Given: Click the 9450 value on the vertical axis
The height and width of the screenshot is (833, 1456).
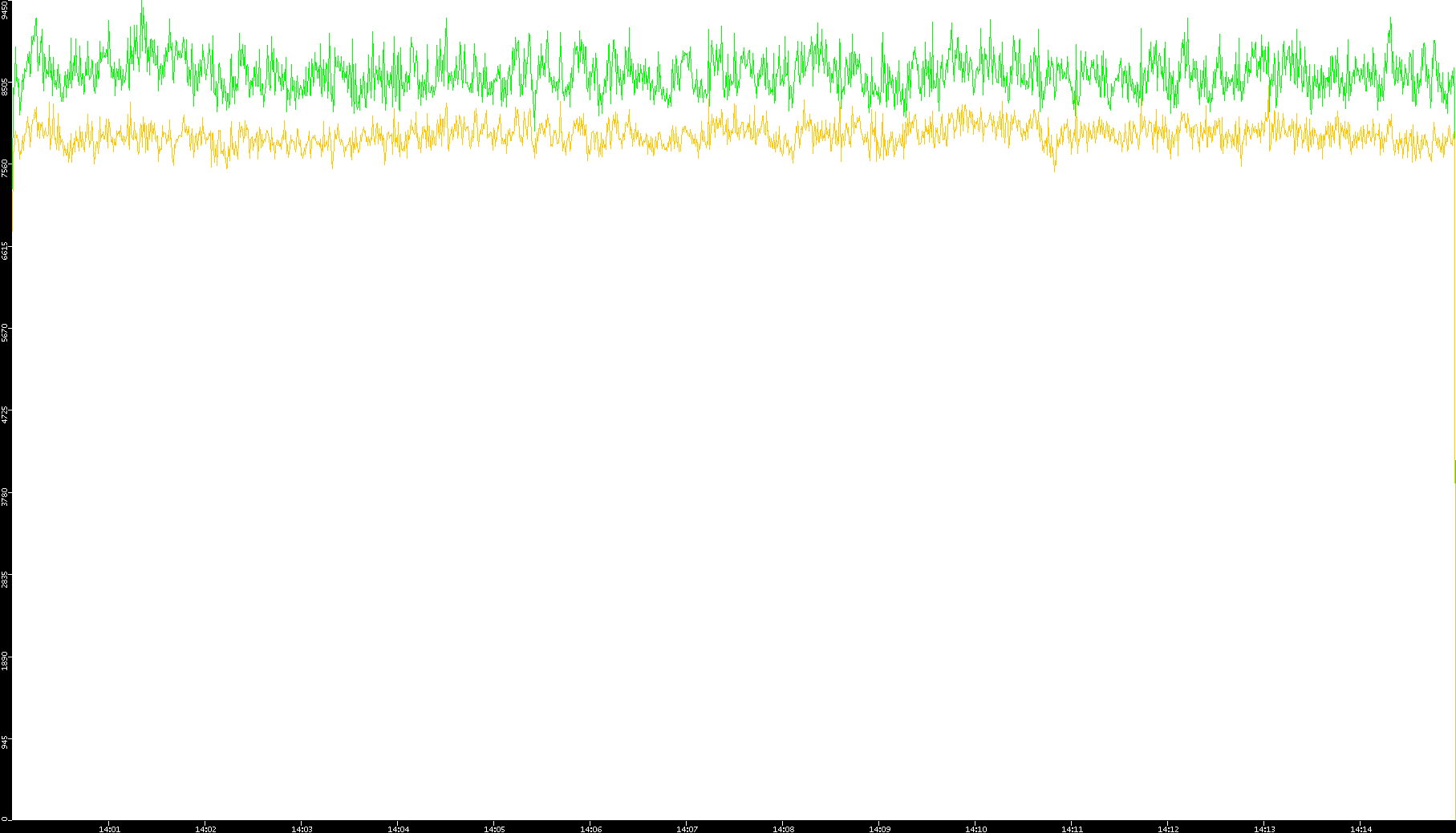Looking at the screenshot, I should [6, 10].
